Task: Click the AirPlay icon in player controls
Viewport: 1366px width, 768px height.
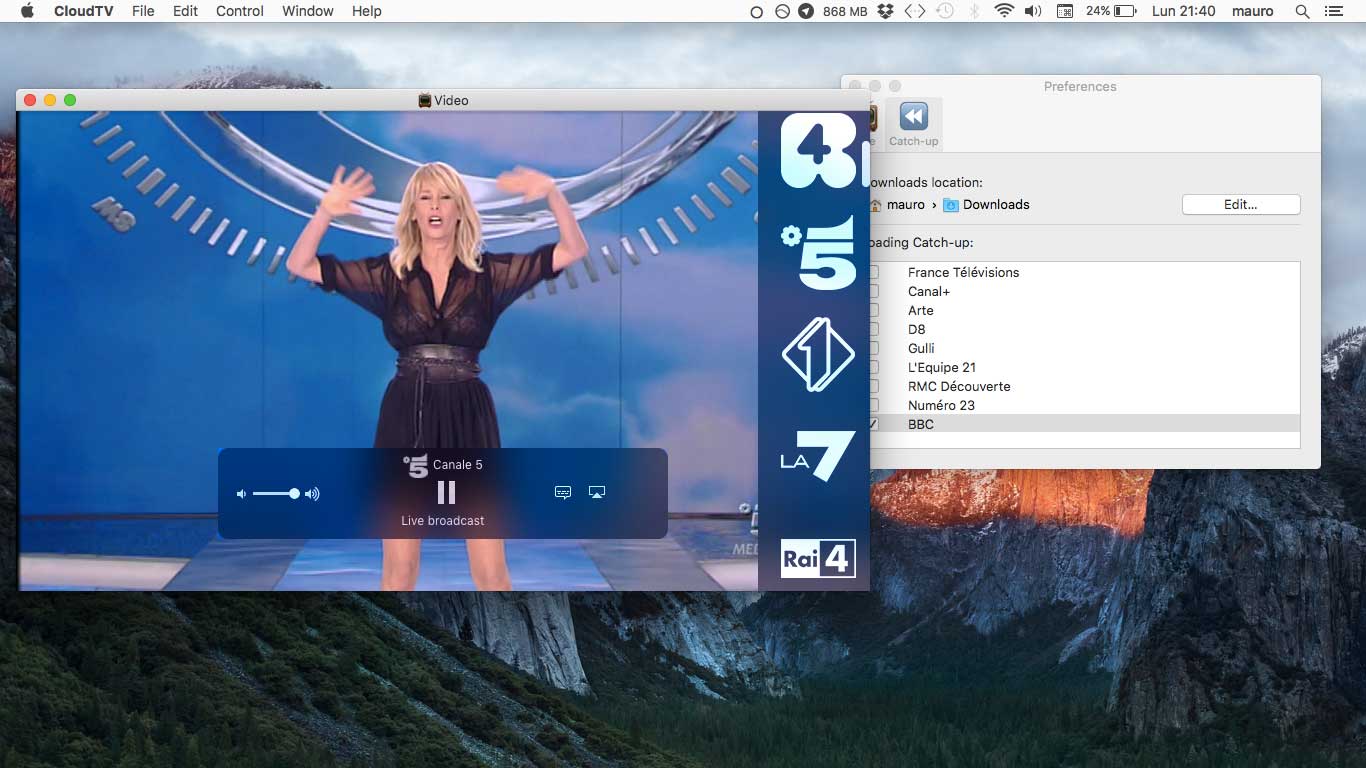Action: (x=597, y=492)
